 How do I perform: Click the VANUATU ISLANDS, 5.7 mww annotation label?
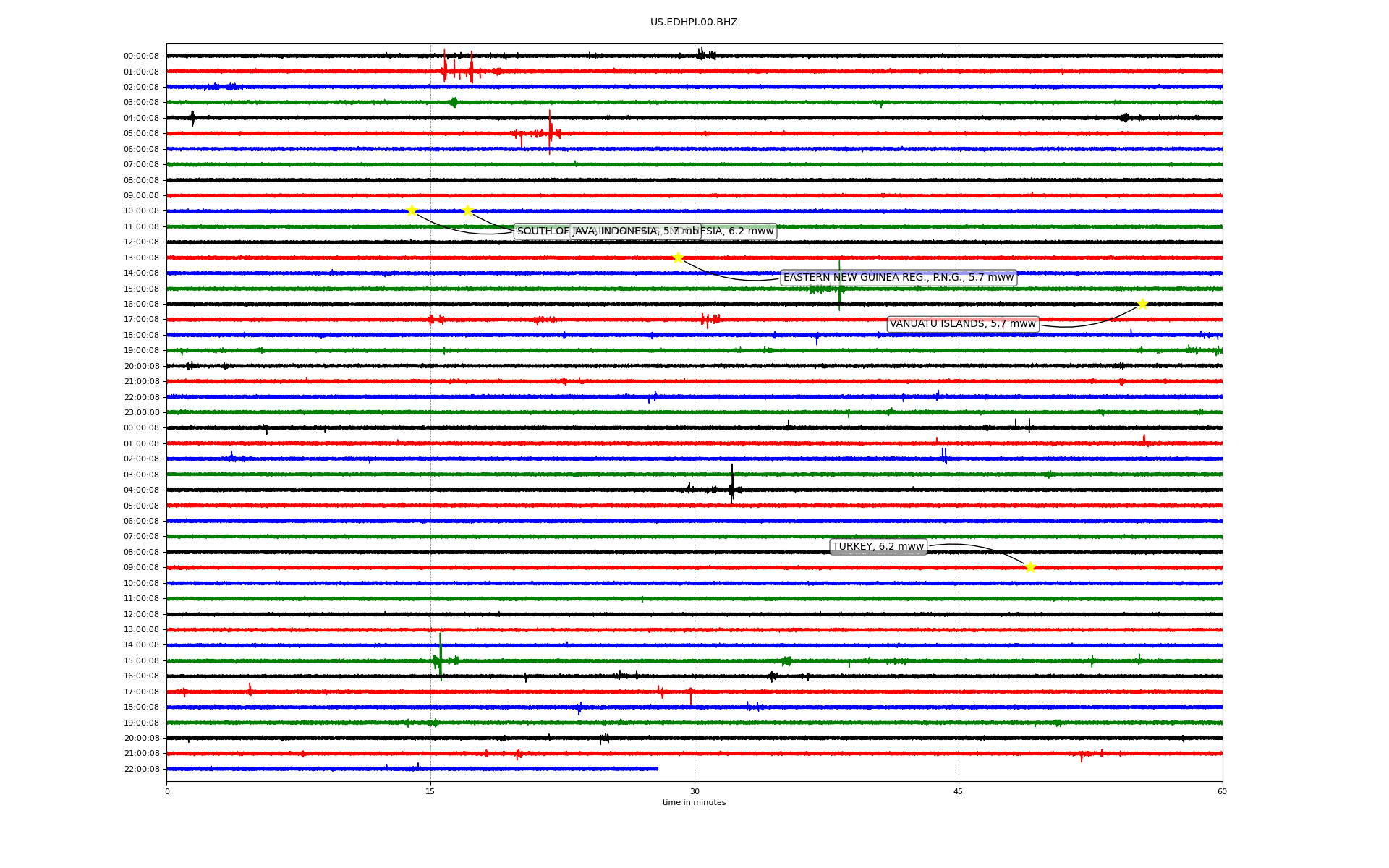pyautogui.click(x=963, y=324)
